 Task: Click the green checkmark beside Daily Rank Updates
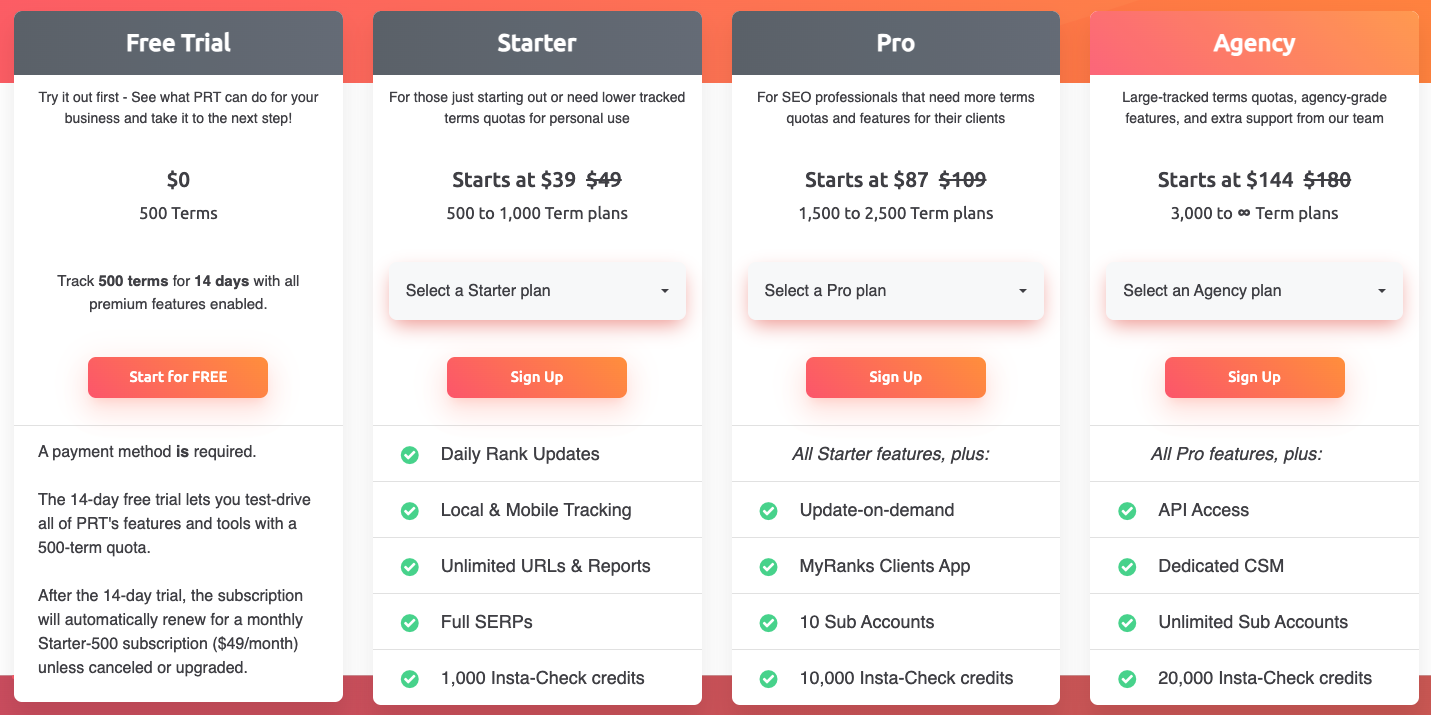point(410,455)
